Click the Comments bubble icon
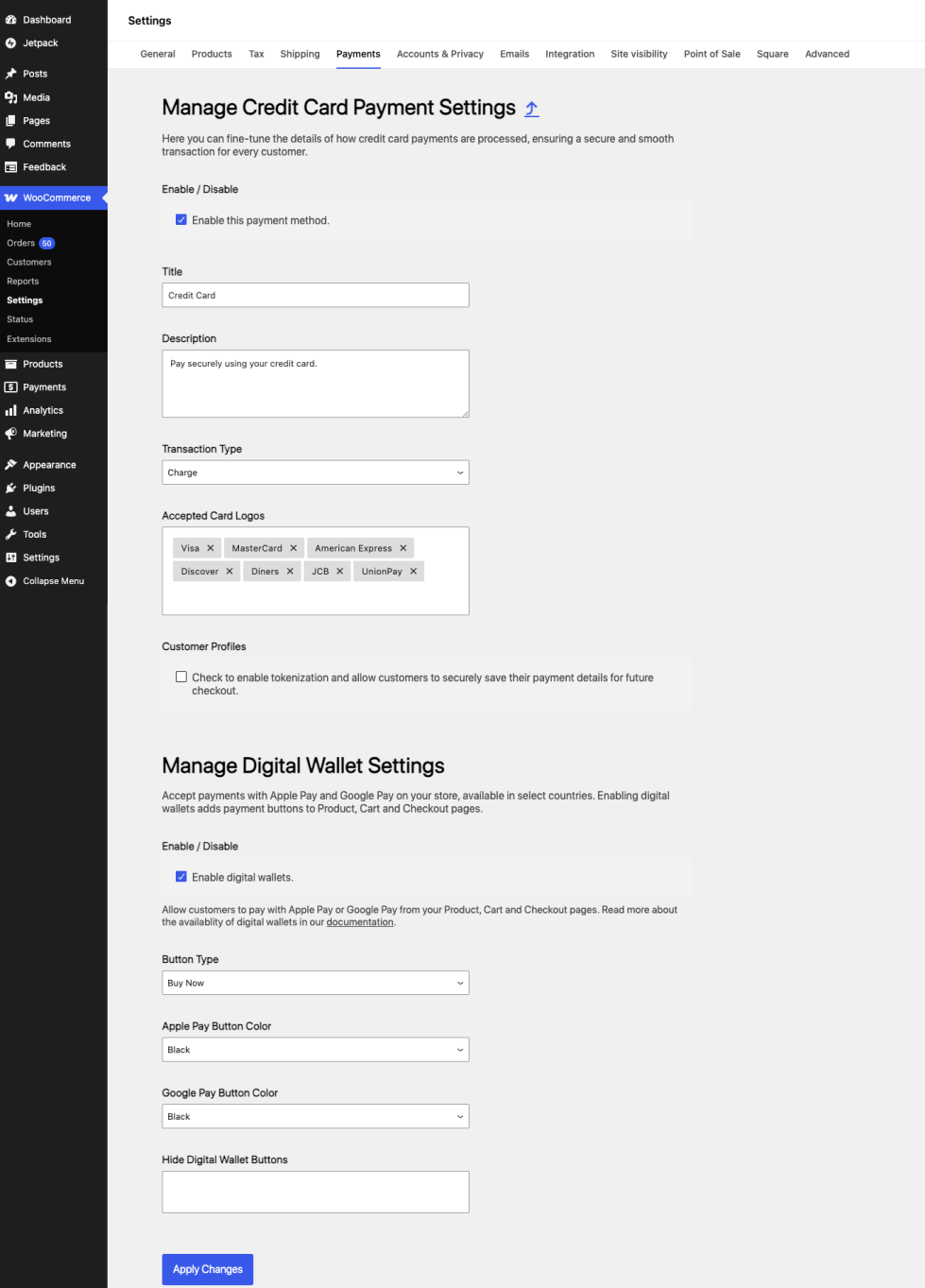The width and height of the screenshot is (925, 1288). point(11,144)
